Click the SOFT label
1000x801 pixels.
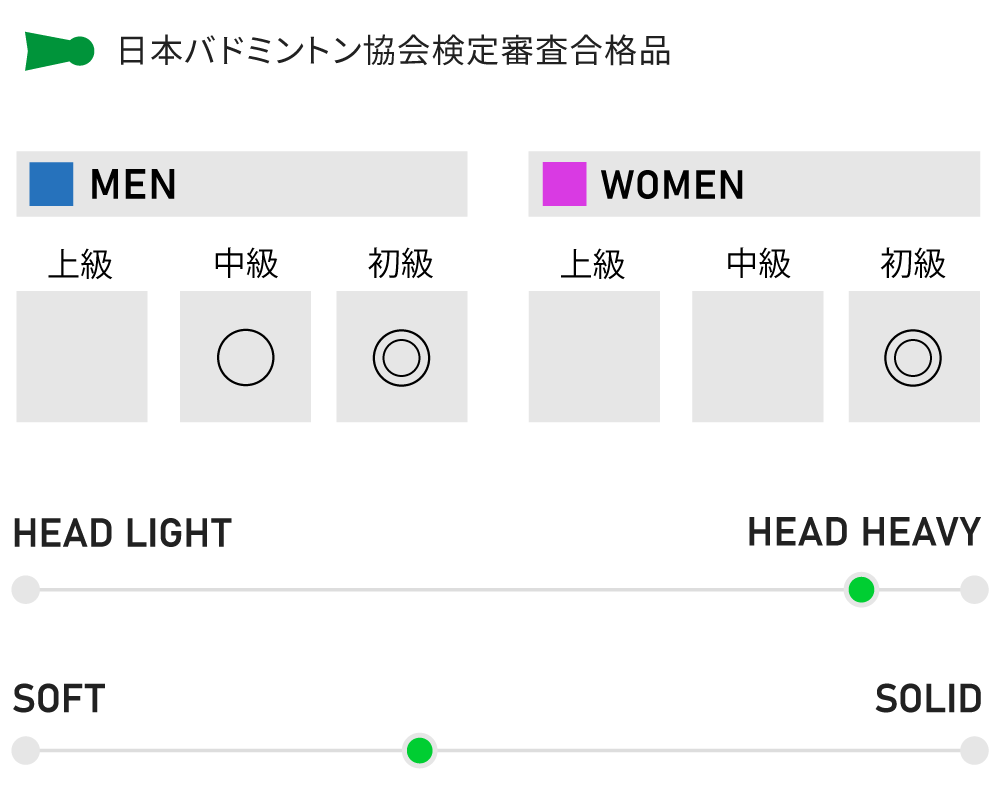[59, 699]
